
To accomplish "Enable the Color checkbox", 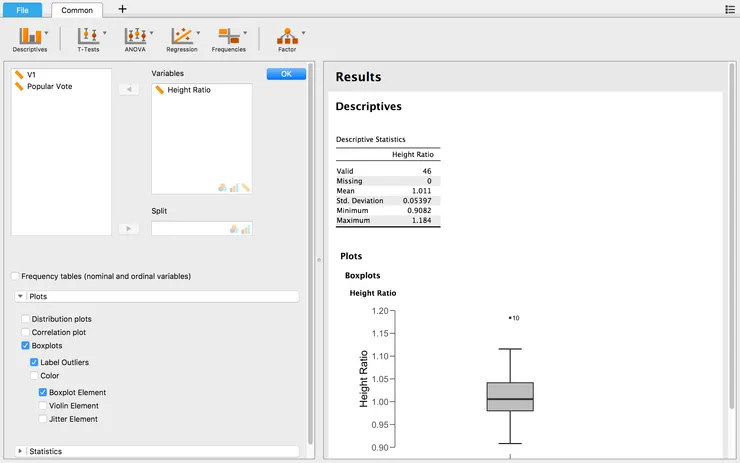I will 34,376.
